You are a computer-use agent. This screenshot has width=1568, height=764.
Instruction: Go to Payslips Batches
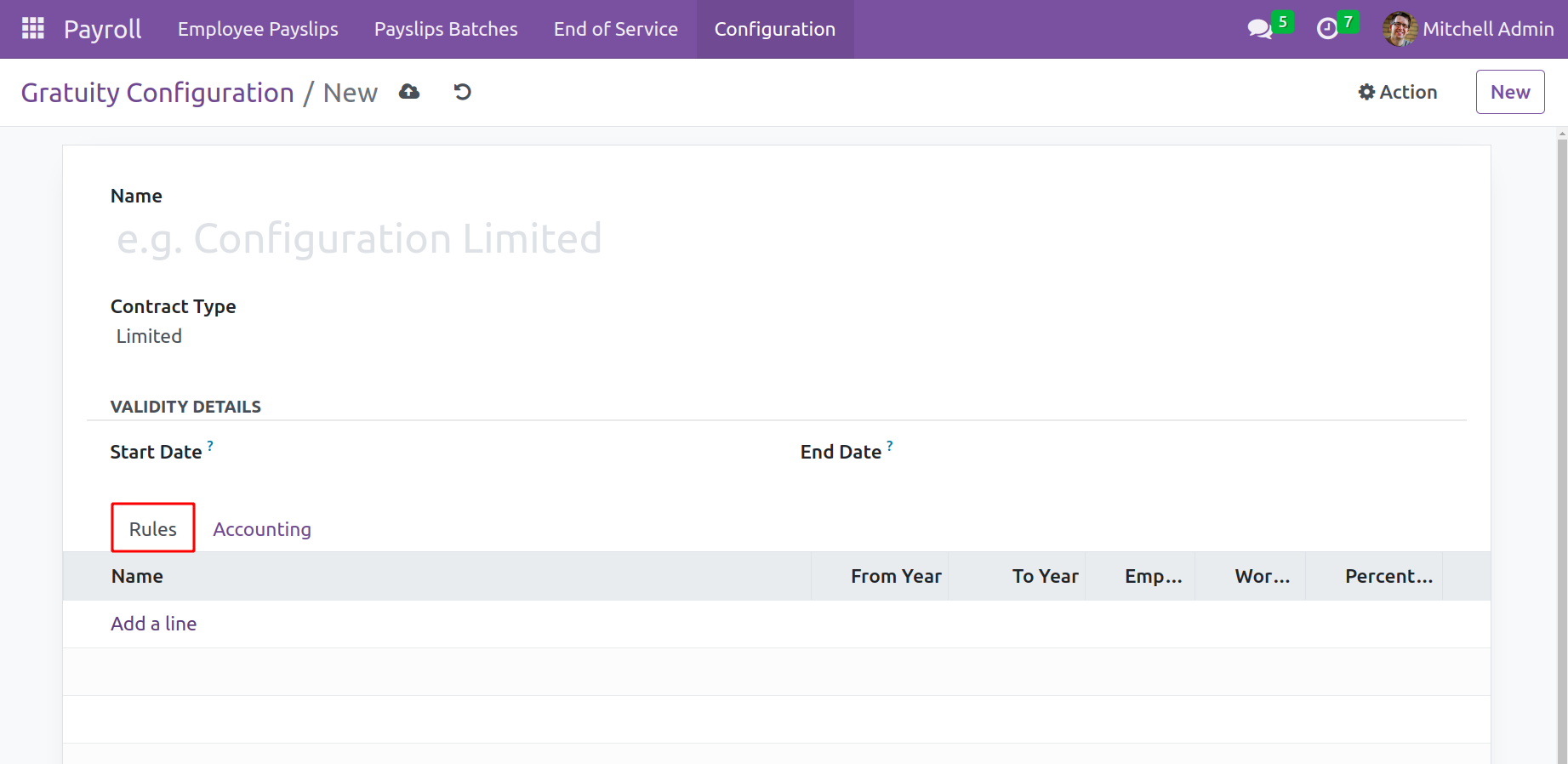(x=446, y=29)
